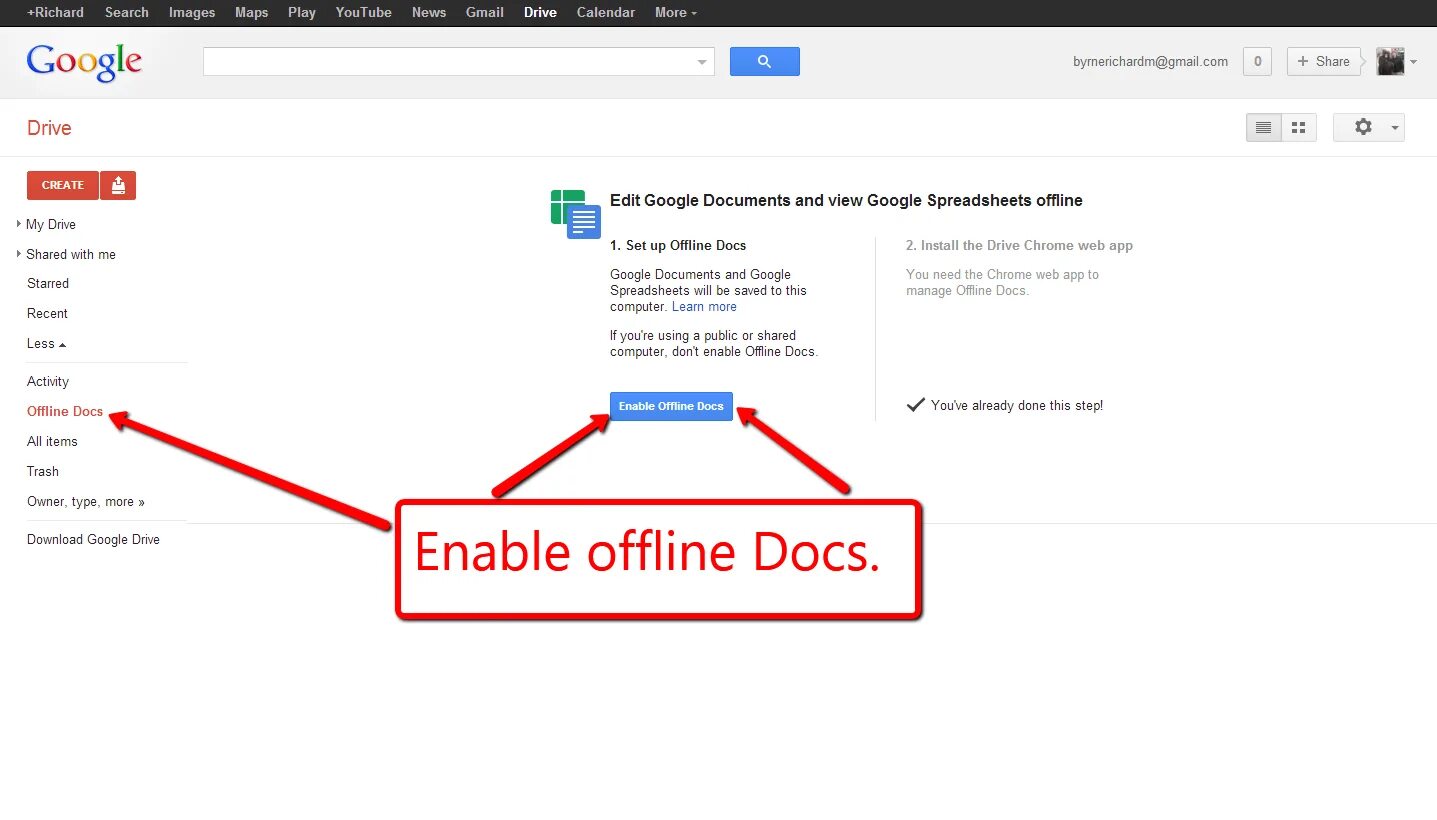The image size is (1437, 820).
Task: Click the byrnerichardm@gmail.com address
Action: click(x=1150, y=62)
